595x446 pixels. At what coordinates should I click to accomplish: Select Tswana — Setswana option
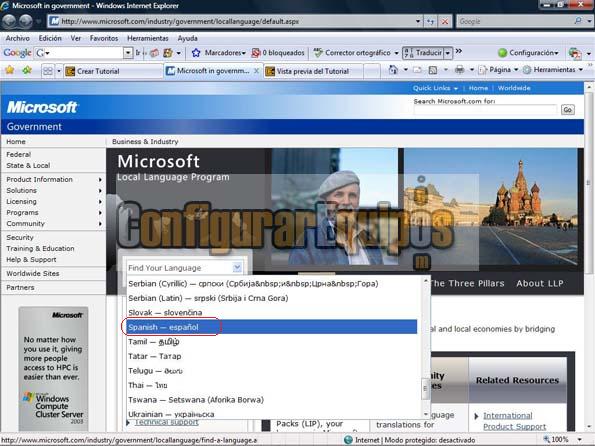[x=272, y=399]
